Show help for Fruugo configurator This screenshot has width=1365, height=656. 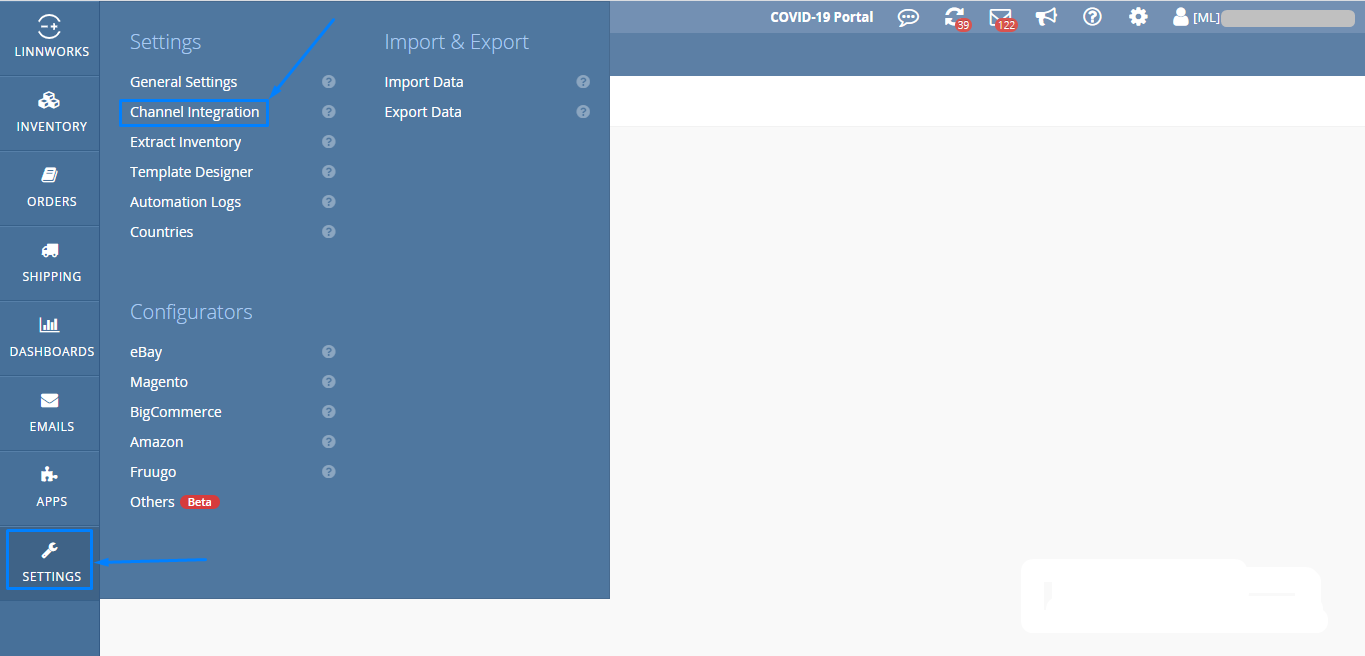coord(329,472)
